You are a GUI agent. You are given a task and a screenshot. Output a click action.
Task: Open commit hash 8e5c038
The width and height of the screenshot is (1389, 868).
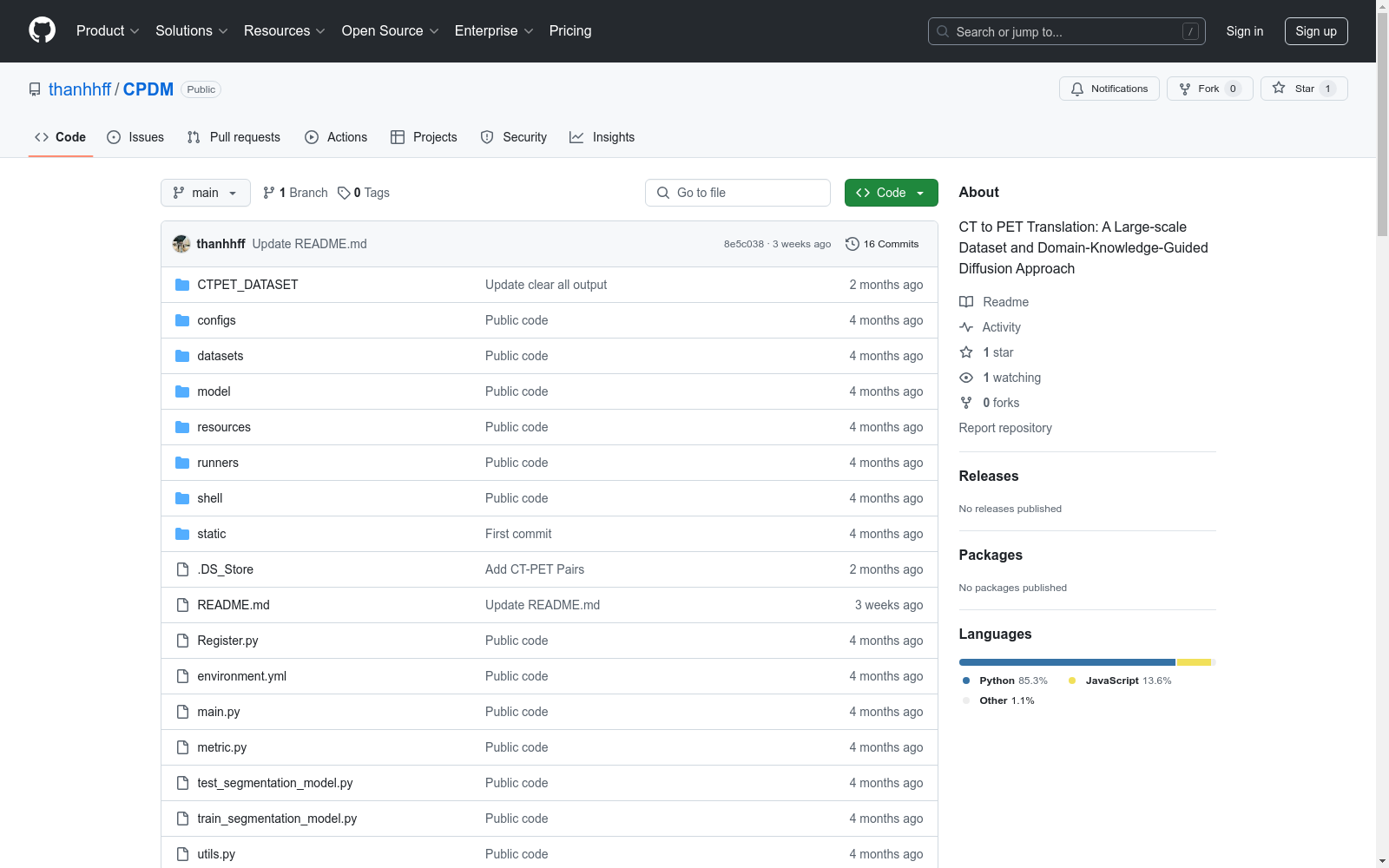(744, 244)
